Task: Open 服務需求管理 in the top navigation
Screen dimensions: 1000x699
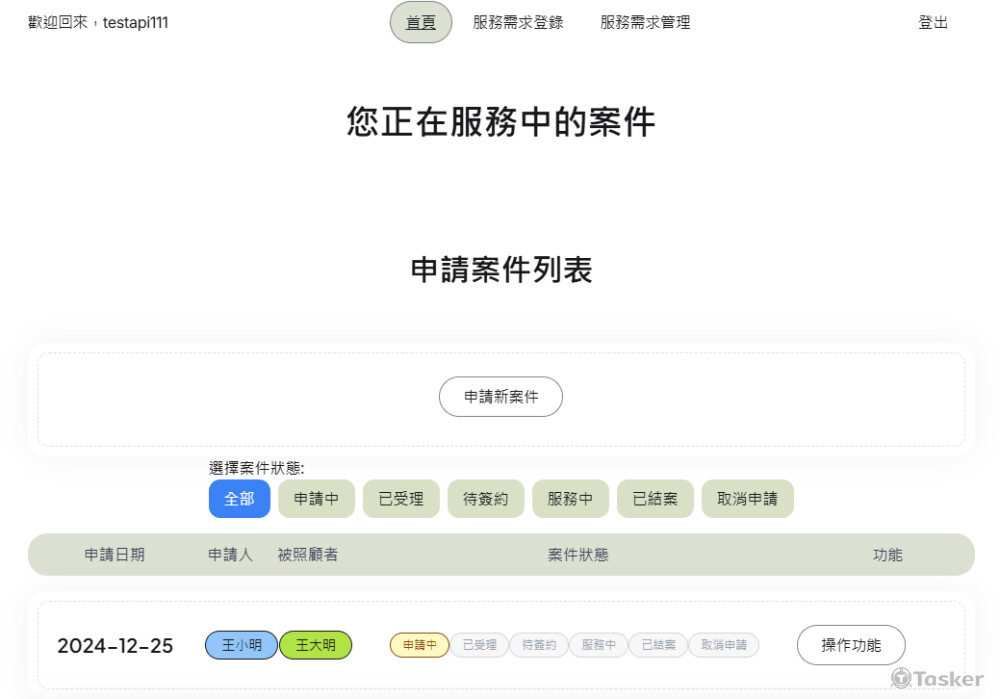Action: coord(645,23)
